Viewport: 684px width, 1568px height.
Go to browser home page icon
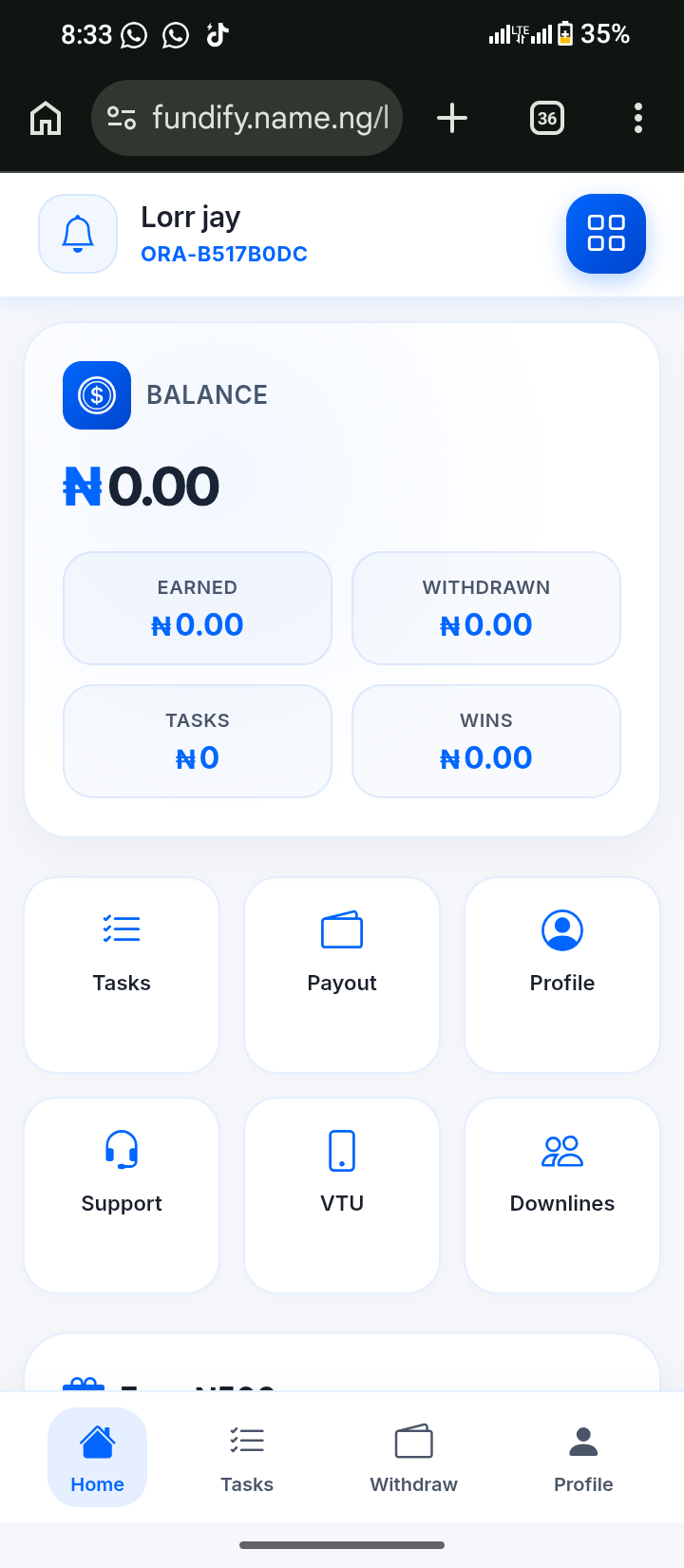[x=46, y=119]
